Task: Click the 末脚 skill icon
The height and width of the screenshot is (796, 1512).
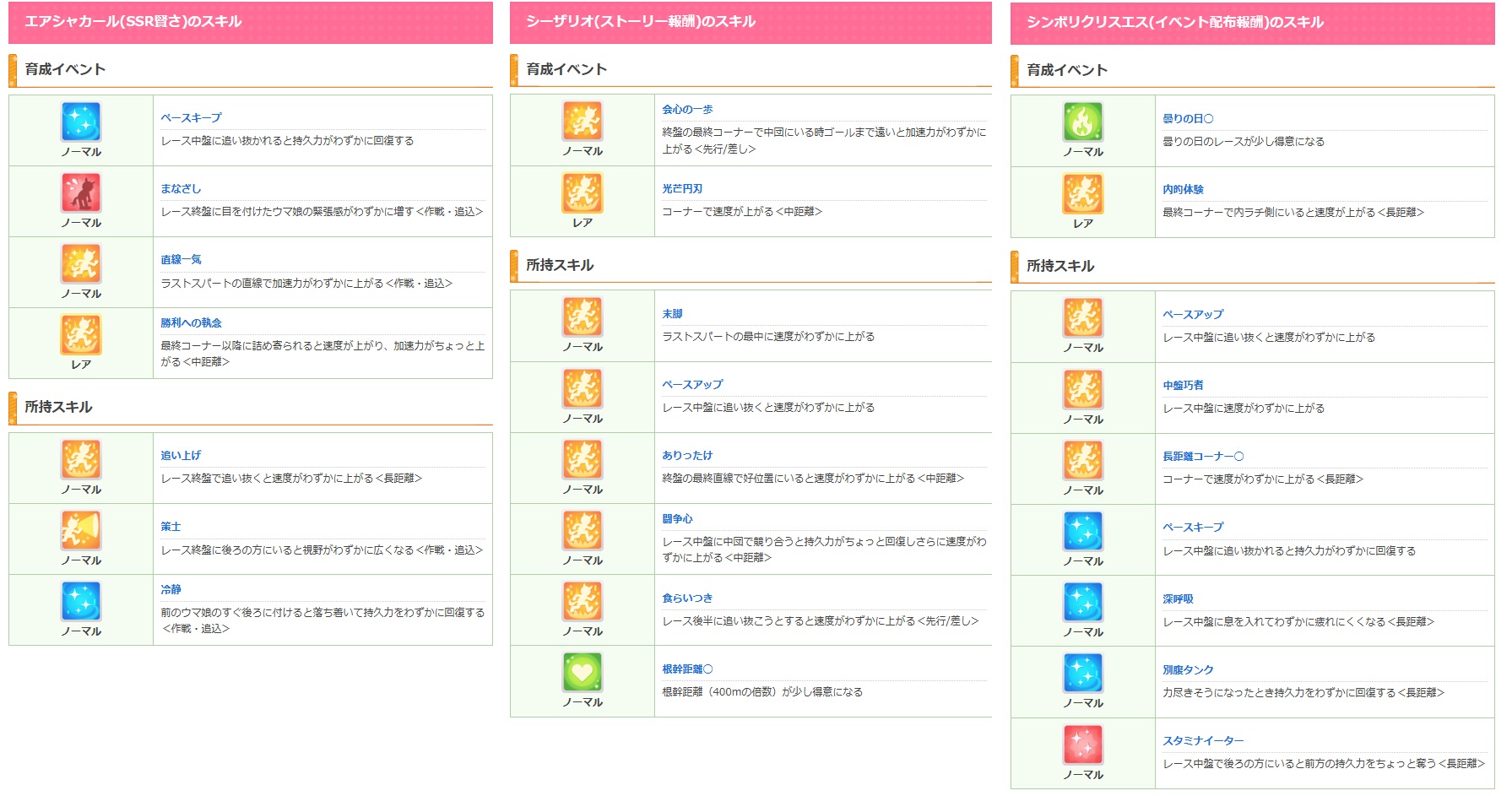Action: tap(583, 317)
